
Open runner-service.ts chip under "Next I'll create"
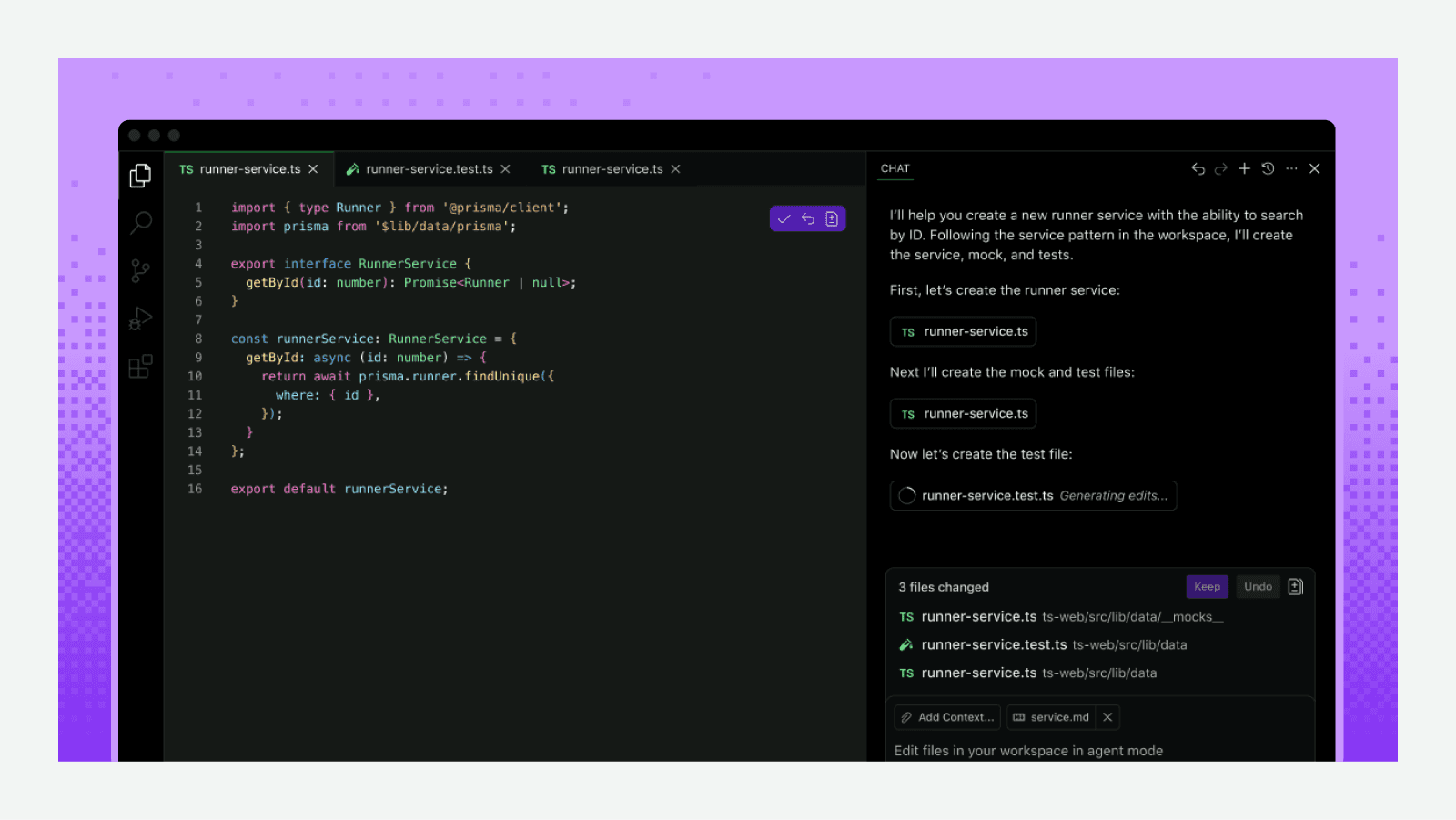click(963, 413)
